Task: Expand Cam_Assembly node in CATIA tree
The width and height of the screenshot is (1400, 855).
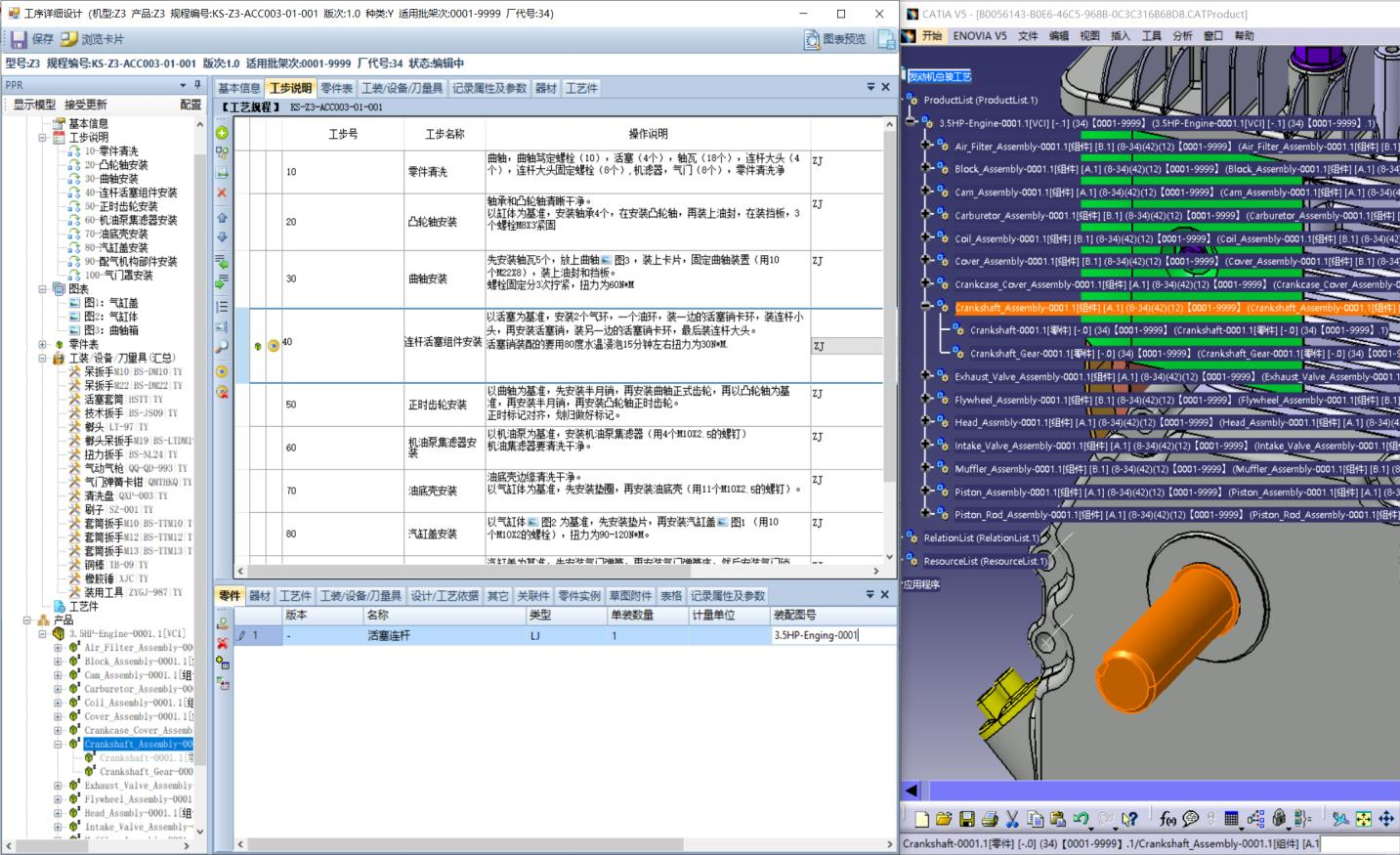Action: point(926,192)
